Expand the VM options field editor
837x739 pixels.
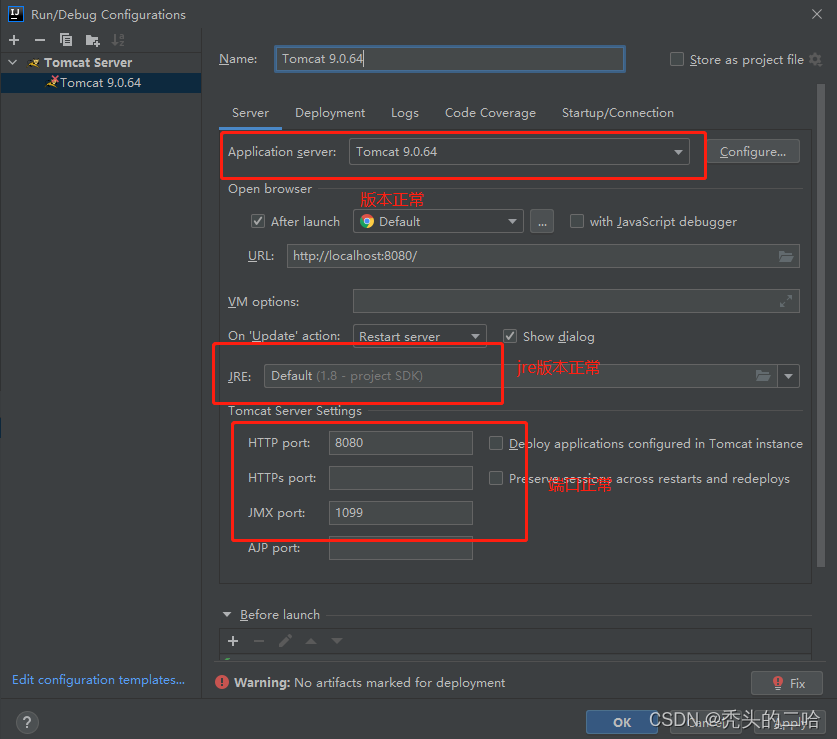click(786, 301)
